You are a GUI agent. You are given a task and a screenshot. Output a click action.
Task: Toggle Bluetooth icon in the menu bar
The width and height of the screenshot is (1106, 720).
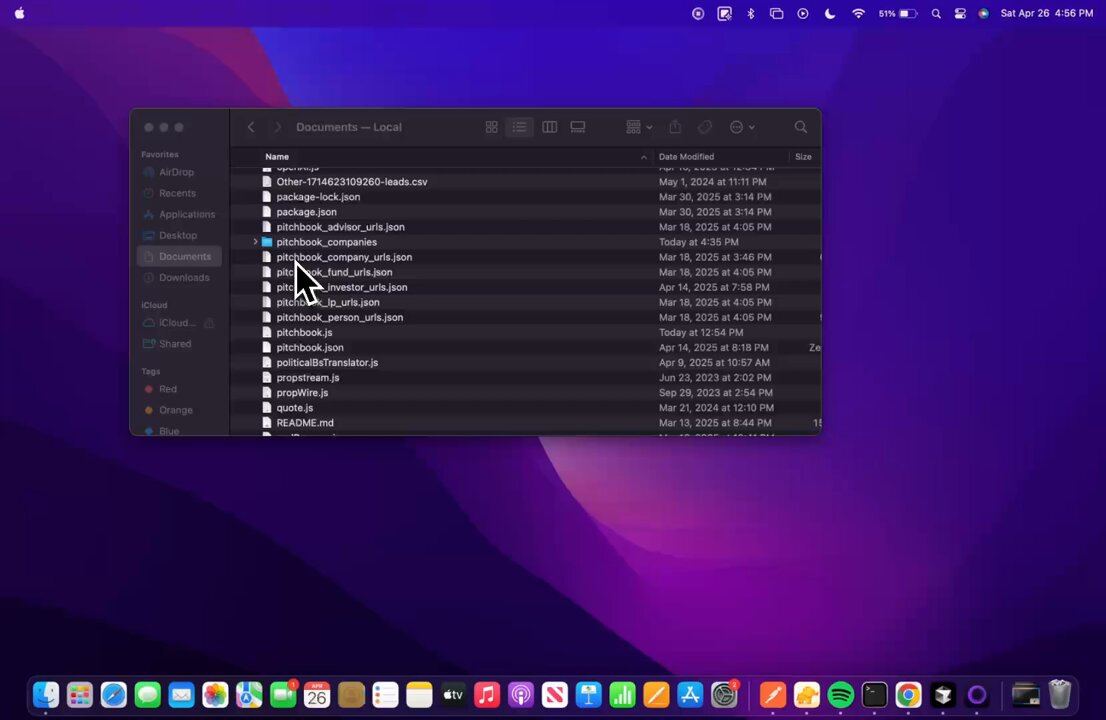[x=751, y=14]
